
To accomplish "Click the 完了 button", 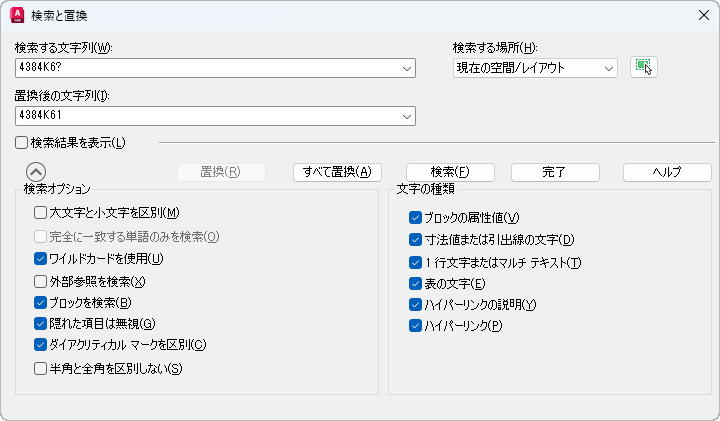I will click(x=554, y=172).
